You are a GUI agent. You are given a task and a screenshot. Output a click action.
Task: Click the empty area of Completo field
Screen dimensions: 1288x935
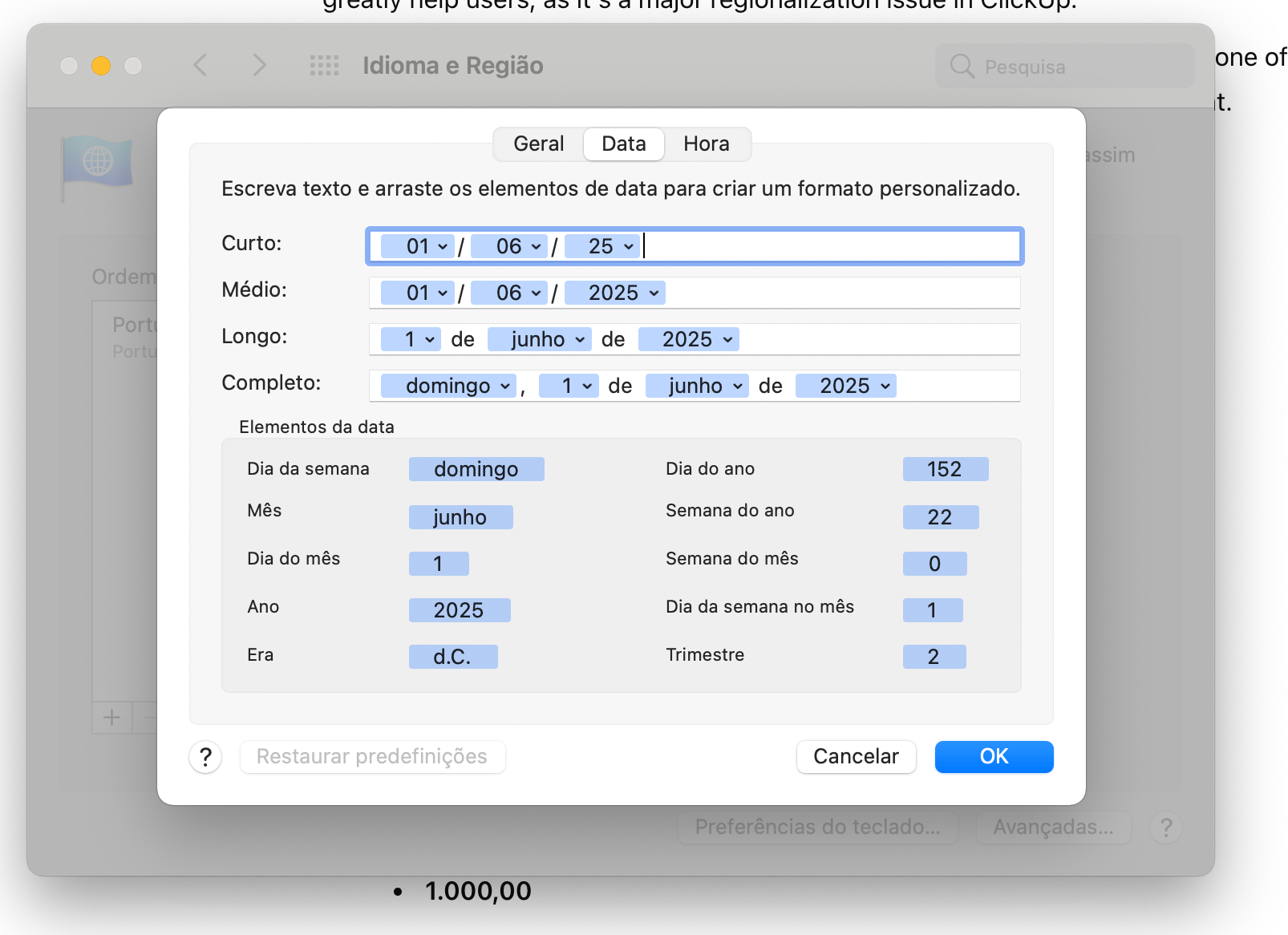(958, 386)
